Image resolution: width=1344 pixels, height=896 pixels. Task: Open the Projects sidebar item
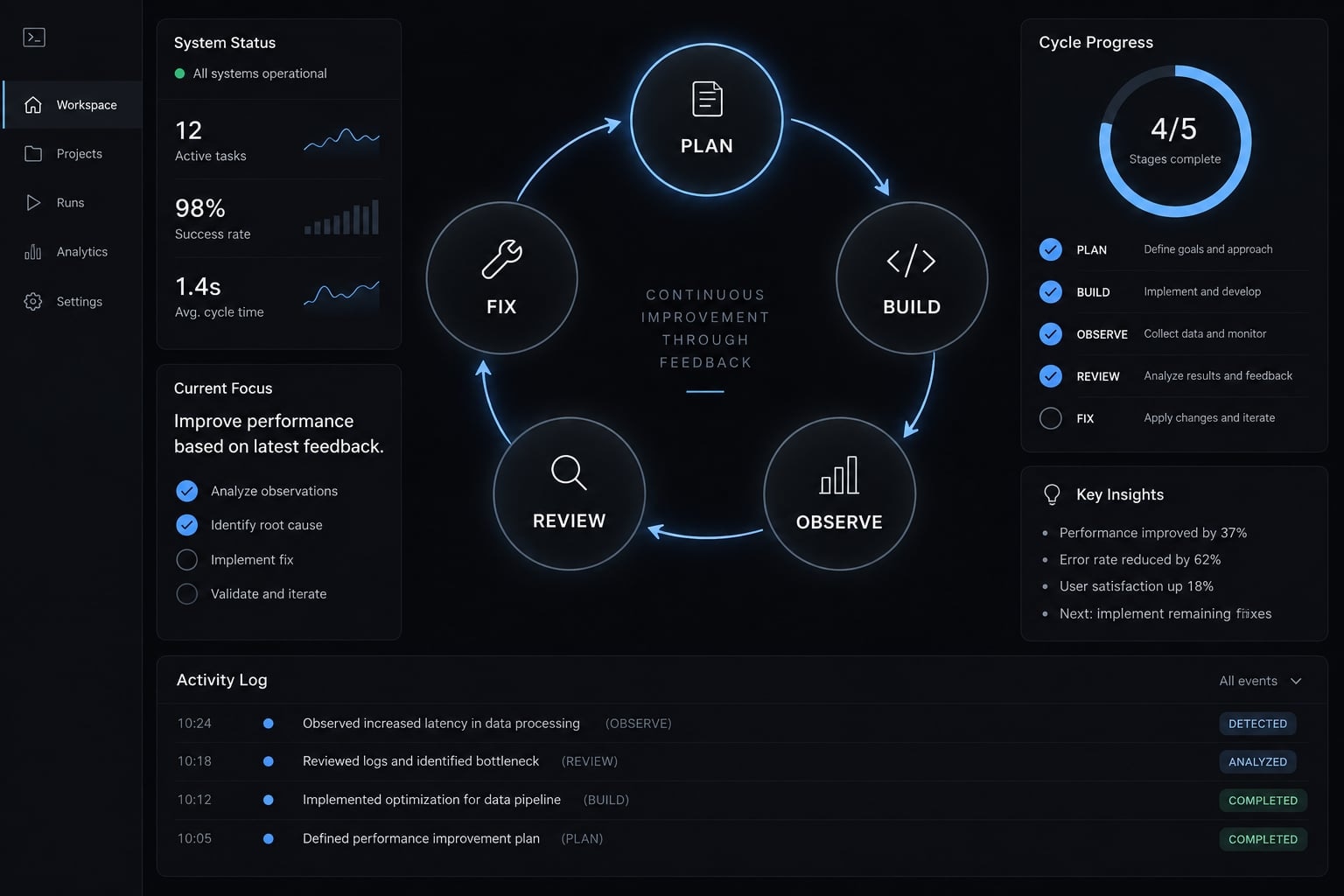click(72, 154)
